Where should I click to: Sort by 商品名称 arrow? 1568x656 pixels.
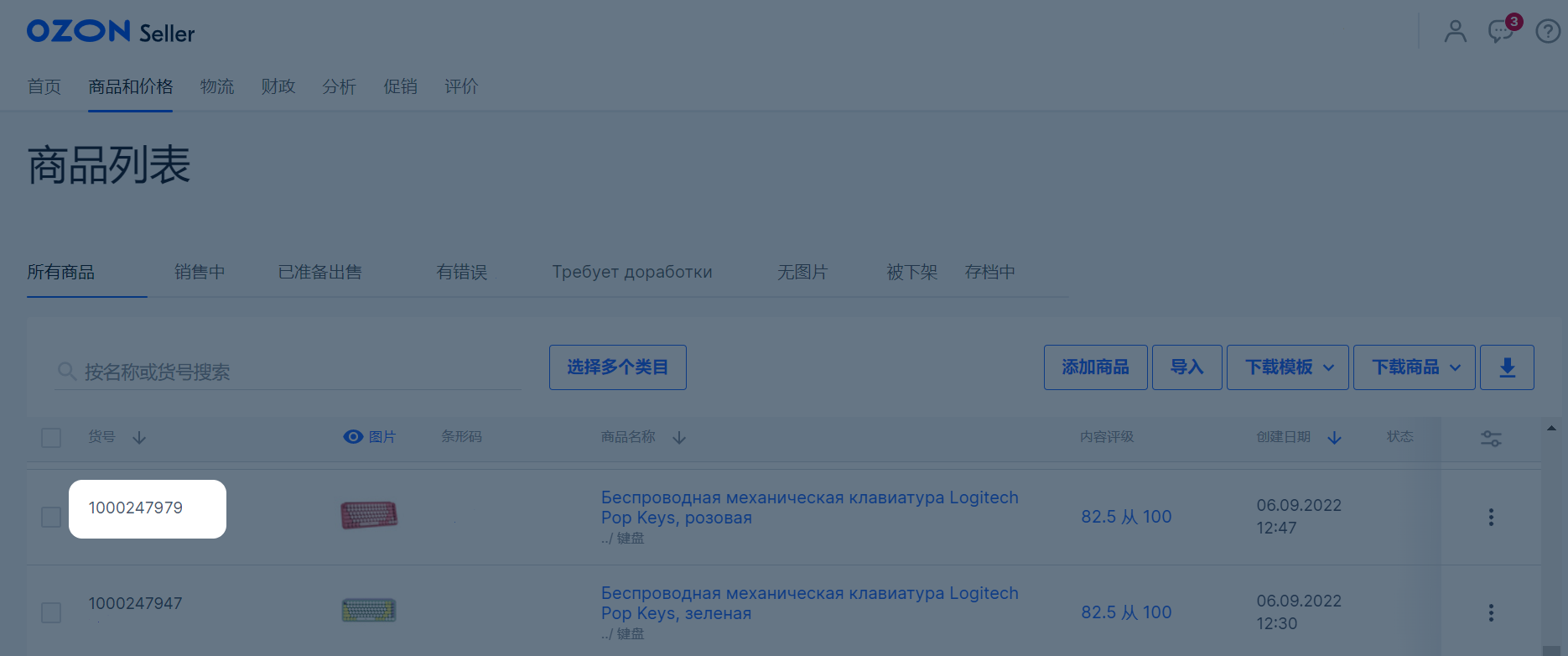coord(679,438)
